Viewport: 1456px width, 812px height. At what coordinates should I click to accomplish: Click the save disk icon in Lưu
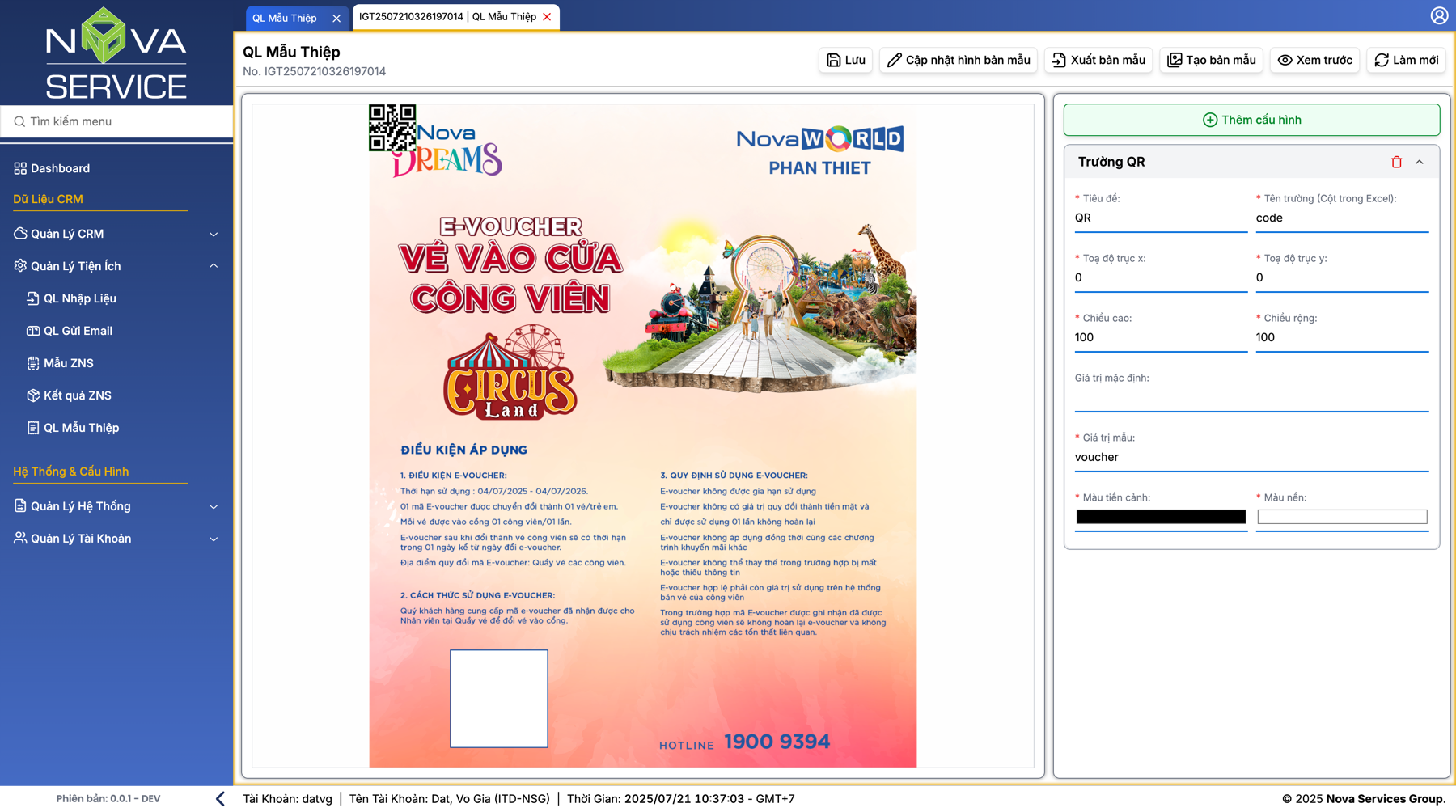coord(833,60)
